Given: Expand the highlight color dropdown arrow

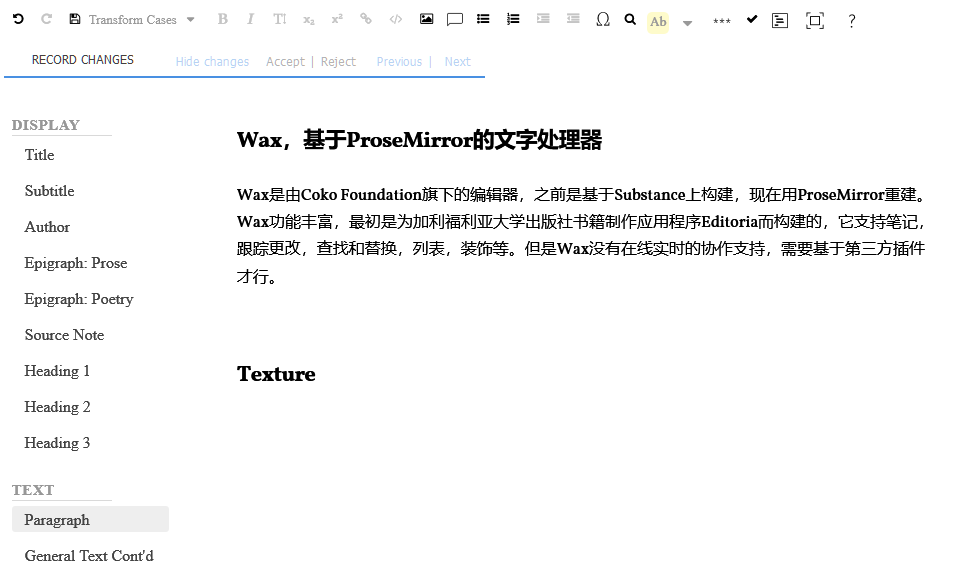Looking at the screenshot, I should [x=688, y=23].
